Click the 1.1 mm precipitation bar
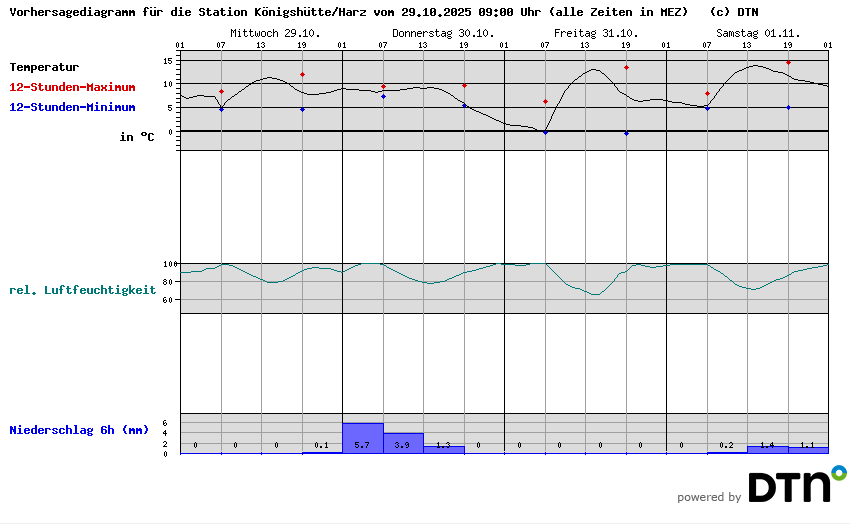The width and height of the screenshot is (850, 524). [808, 450]
